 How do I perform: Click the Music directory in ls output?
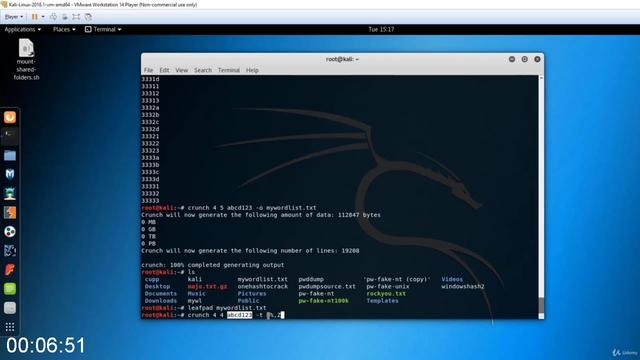(196, 293)
